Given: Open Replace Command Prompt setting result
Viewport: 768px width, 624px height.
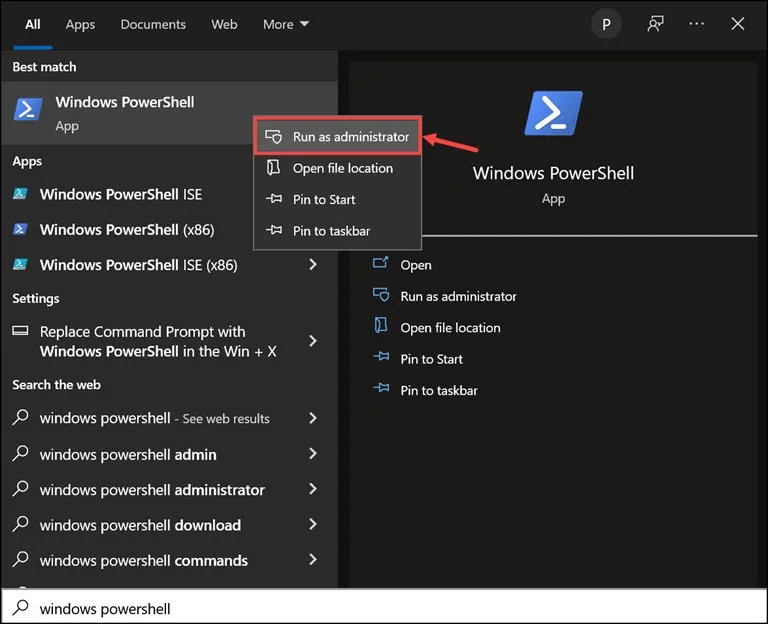Looking at the screenshot, I should click(169, 341).
